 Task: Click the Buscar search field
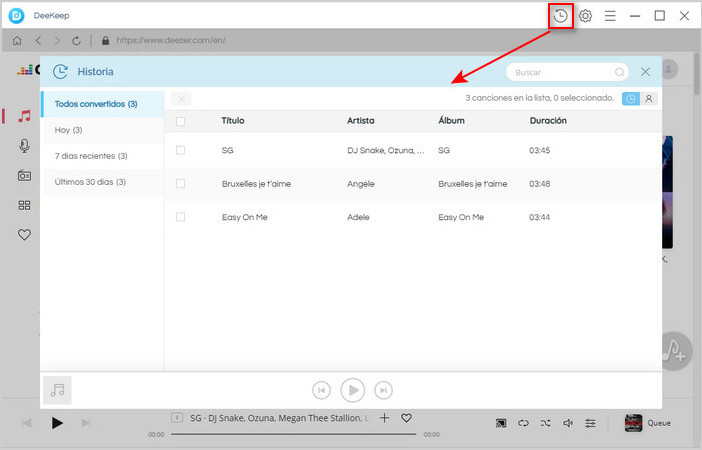point(567,72)
